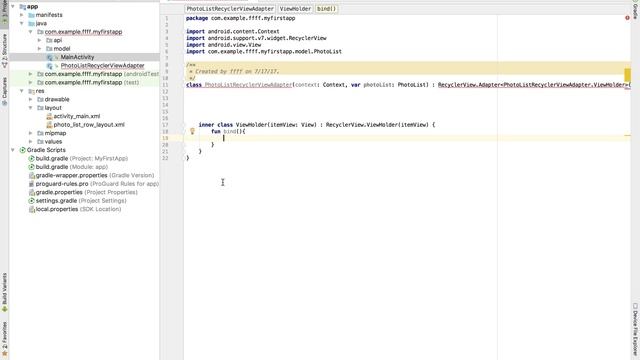Open the Structure tool window
The width and height of the screenshot is (640, 360).
[4, 50]
